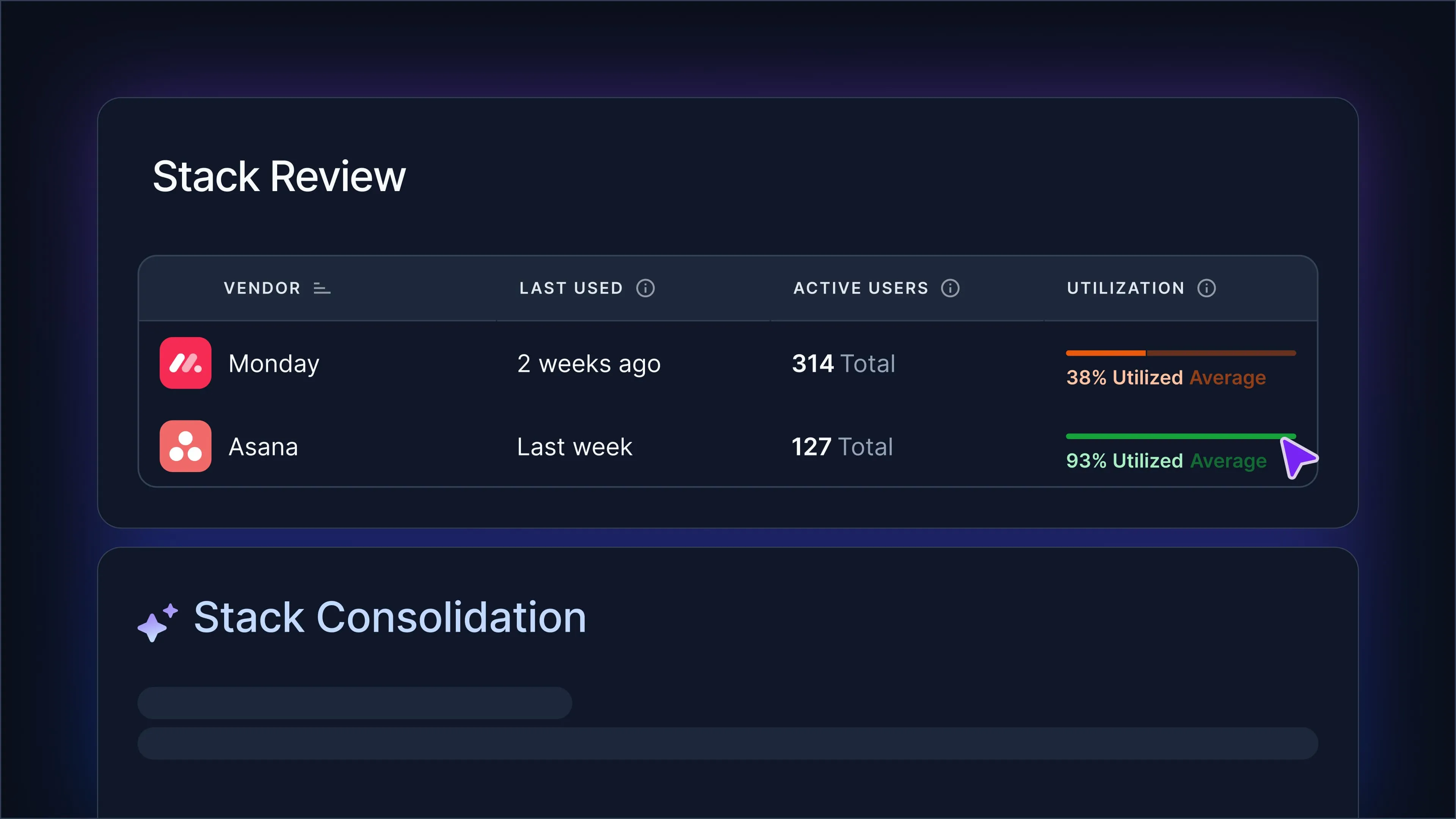The height and width of the screenshot is (819, 1456).
Task: Sort by the Vendor column header
Action: point(262,288)
